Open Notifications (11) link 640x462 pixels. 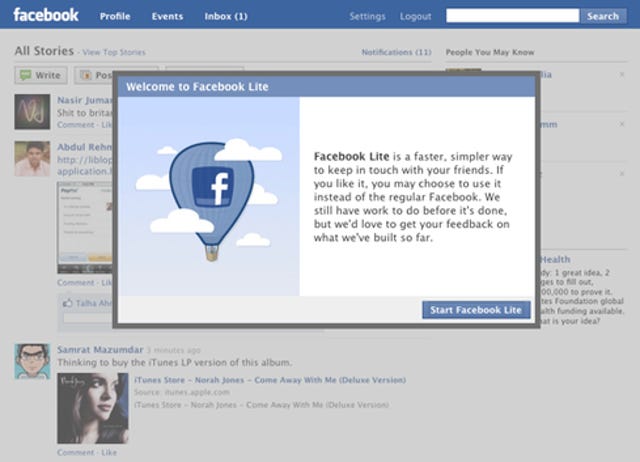(x=396, y=52)
